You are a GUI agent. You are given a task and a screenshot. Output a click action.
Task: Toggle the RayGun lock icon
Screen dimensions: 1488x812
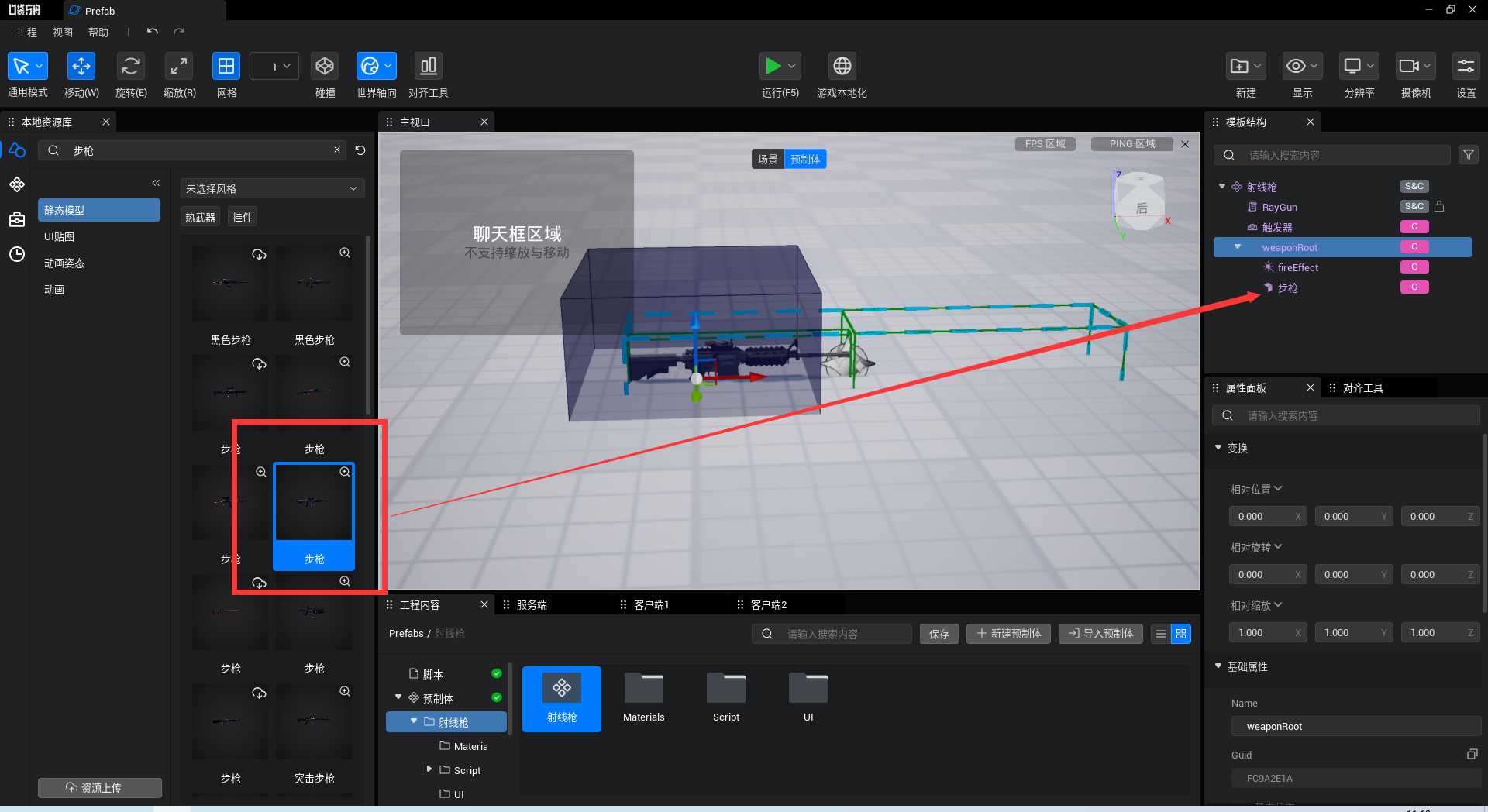click(1439, 206)
